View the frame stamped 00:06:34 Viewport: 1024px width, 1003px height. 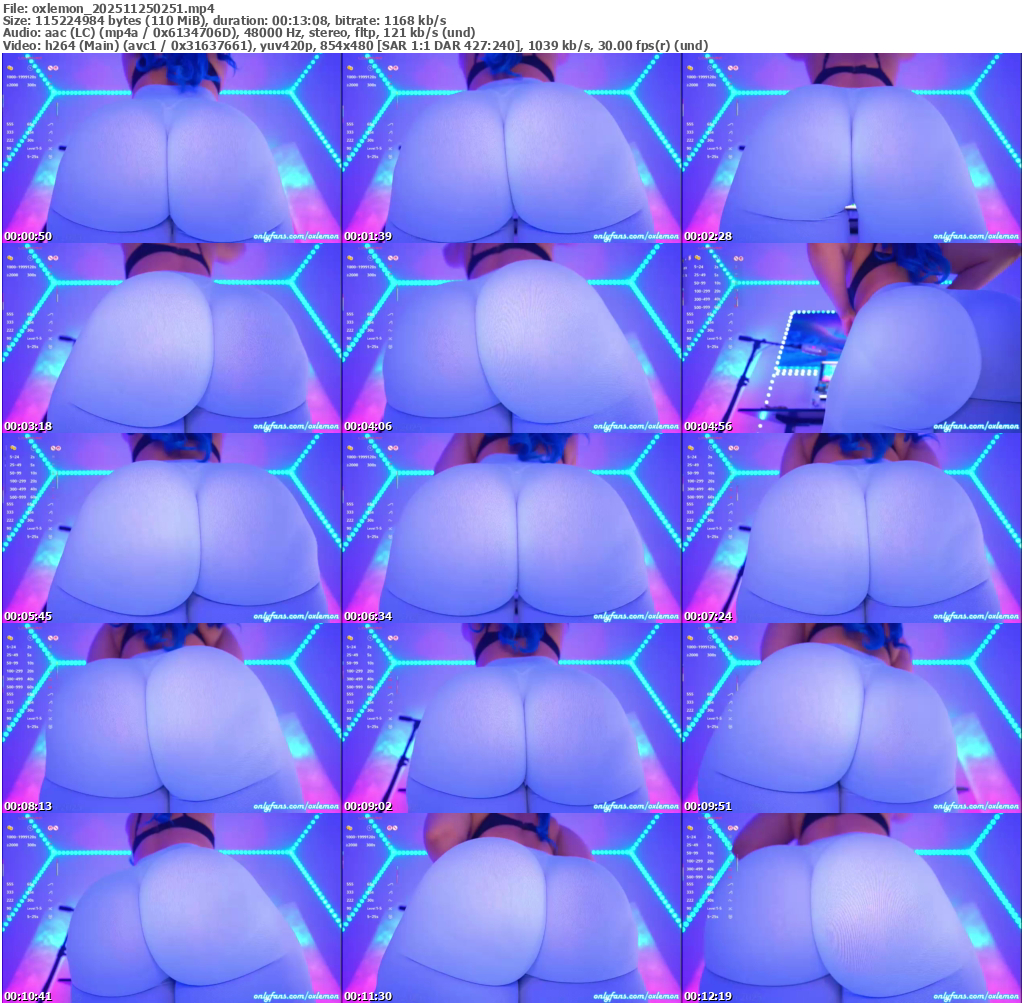click(x=511, y=528)
